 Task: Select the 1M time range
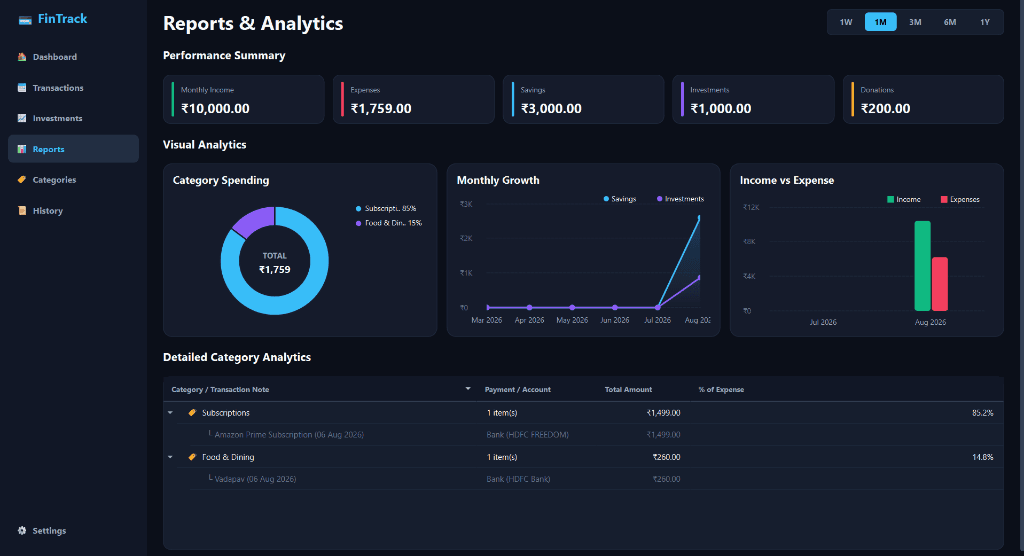(x=880, y=22)
